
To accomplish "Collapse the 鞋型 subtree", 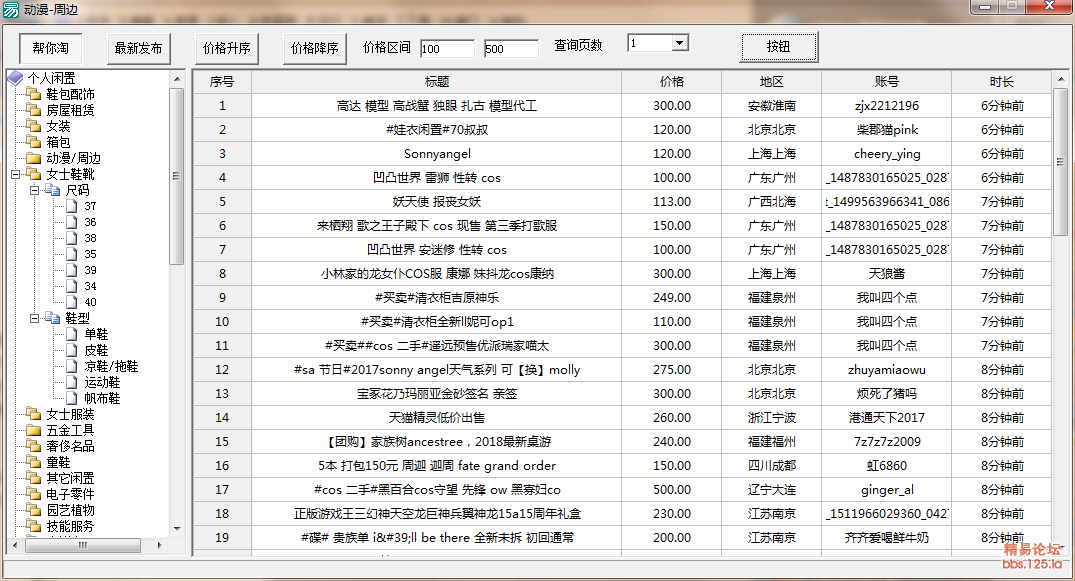I will click(34, 318).
